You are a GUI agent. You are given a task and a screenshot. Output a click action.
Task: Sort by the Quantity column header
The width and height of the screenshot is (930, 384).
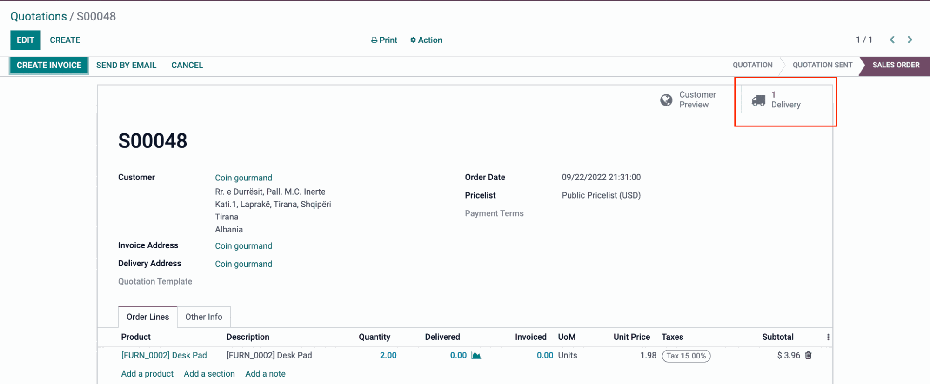point(374,337)
